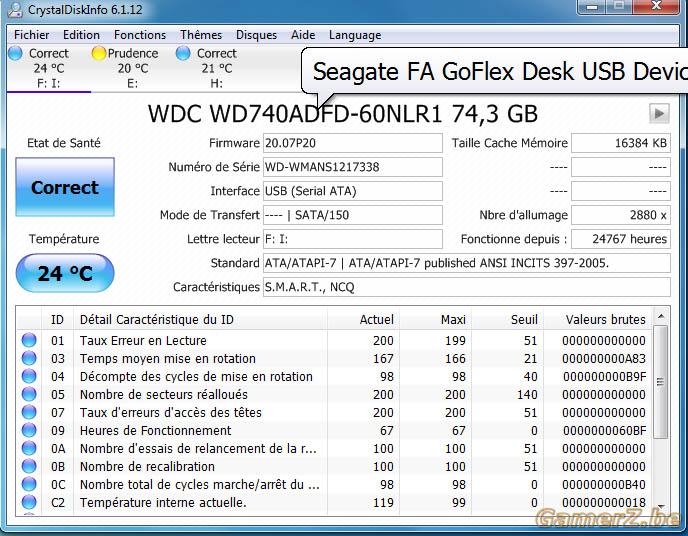The height and width of the screenshot is (536, 688).
Task: Select the Temps moyen mise en rotation row
Action: coord(334,358)
